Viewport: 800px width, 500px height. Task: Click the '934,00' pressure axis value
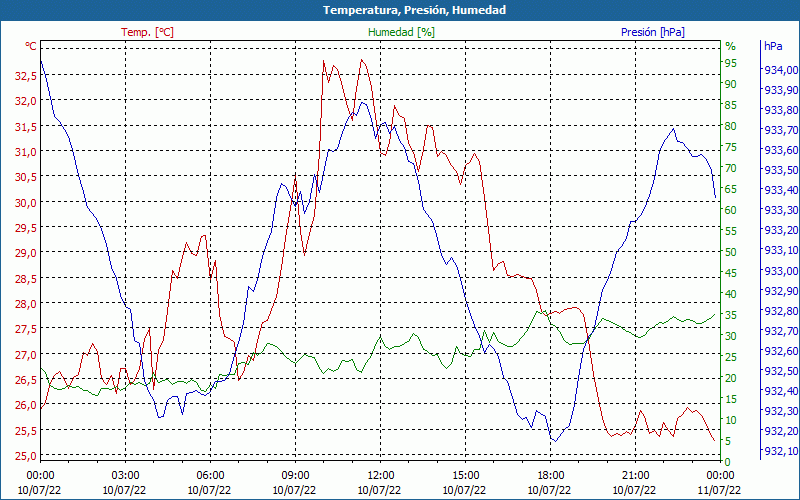pyautogui.click(x=781, y=70)
